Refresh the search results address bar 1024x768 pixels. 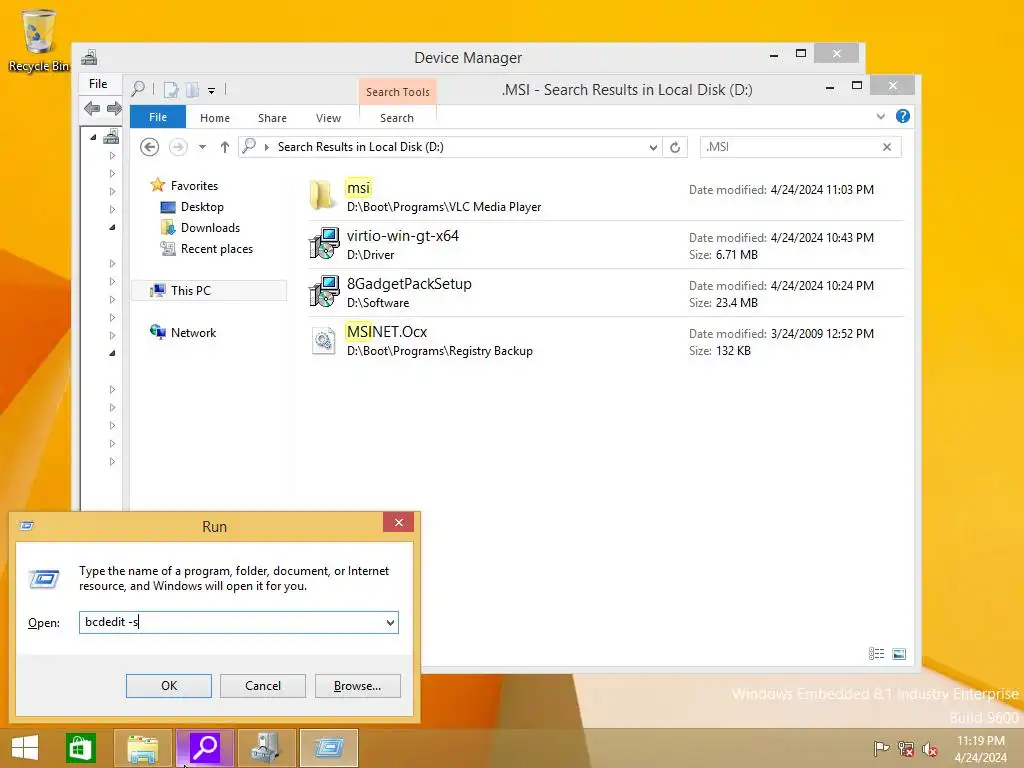click(675, 147)
